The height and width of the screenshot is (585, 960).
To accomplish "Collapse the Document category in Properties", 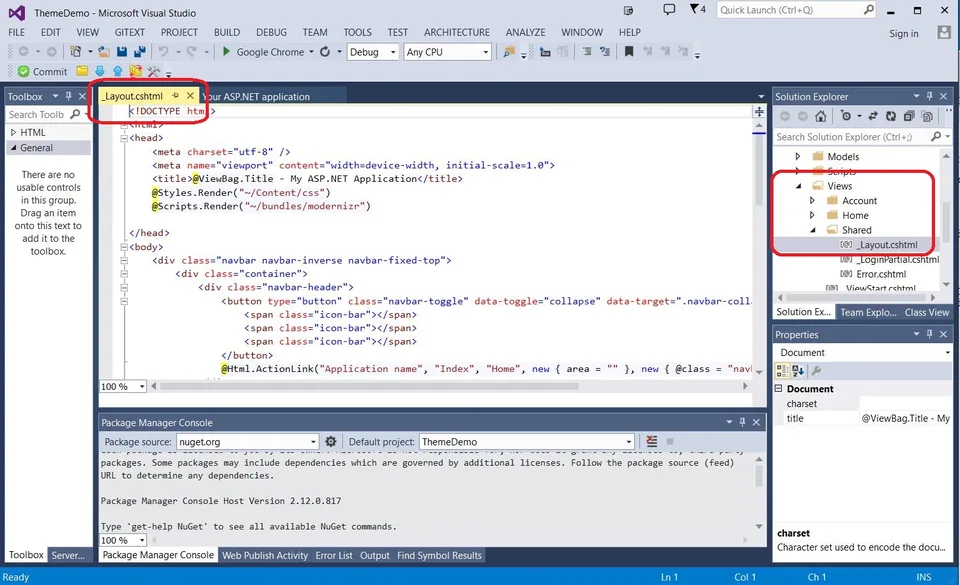I will (779, 389).
